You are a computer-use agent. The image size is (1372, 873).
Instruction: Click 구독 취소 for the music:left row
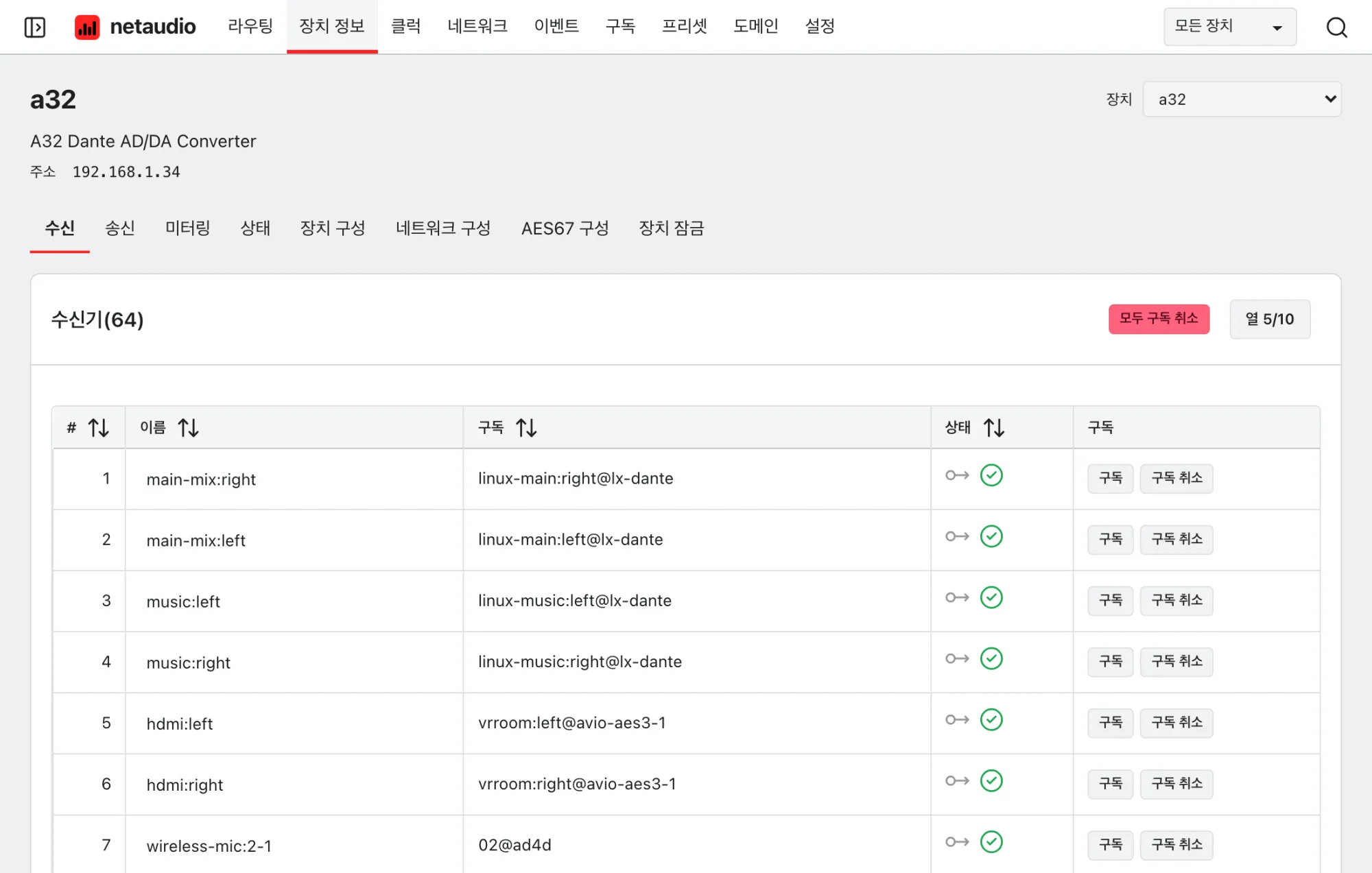click(1176, 600)
